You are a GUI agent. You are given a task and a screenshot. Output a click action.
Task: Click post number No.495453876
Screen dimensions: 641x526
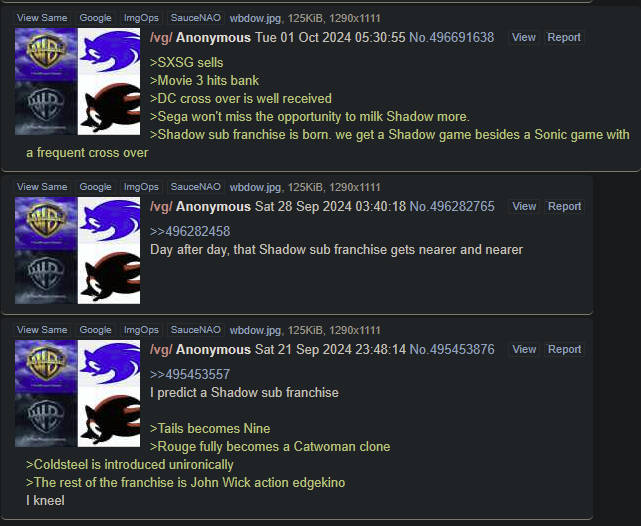[452, 349]
